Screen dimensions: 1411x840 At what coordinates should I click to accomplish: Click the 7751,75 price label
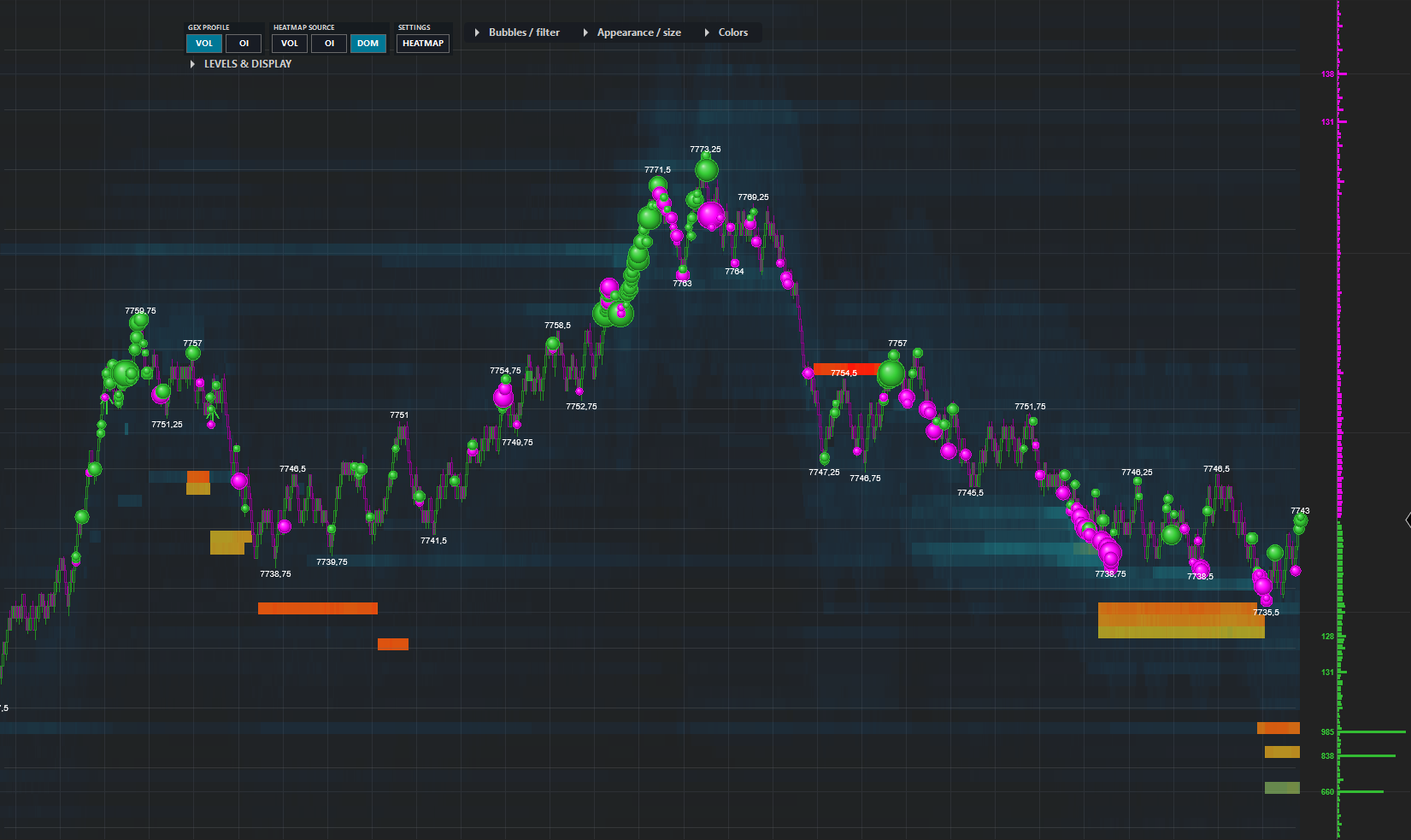(x=1030, y=406)
